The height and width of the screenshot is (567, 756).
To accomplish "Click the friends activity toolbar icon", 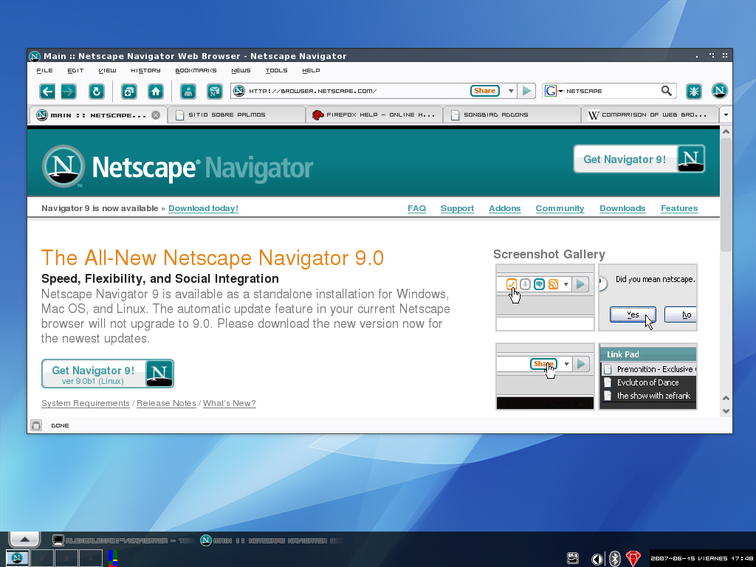I will 188,91.
